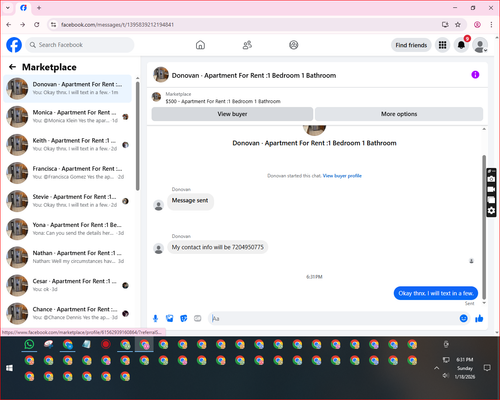Open the Groups icon in top navigation
500x400 pixels.
point(294,45)
